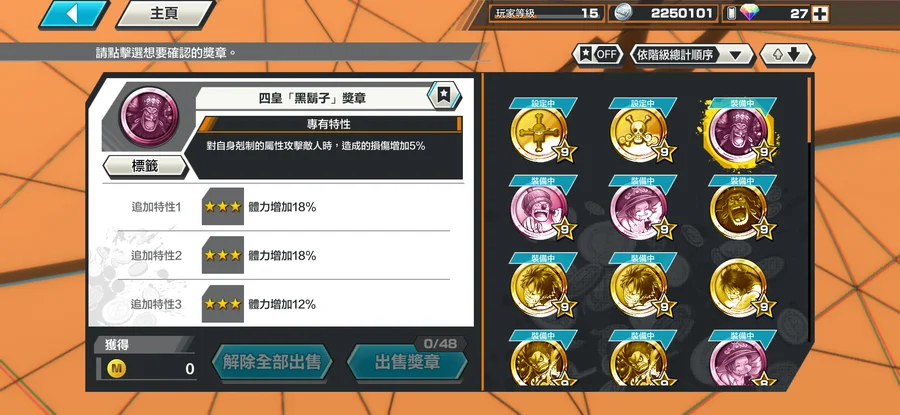This screenshot has height=415, width=900.
Task: Go back with the blue arrow button
Action: pos(75,14)
